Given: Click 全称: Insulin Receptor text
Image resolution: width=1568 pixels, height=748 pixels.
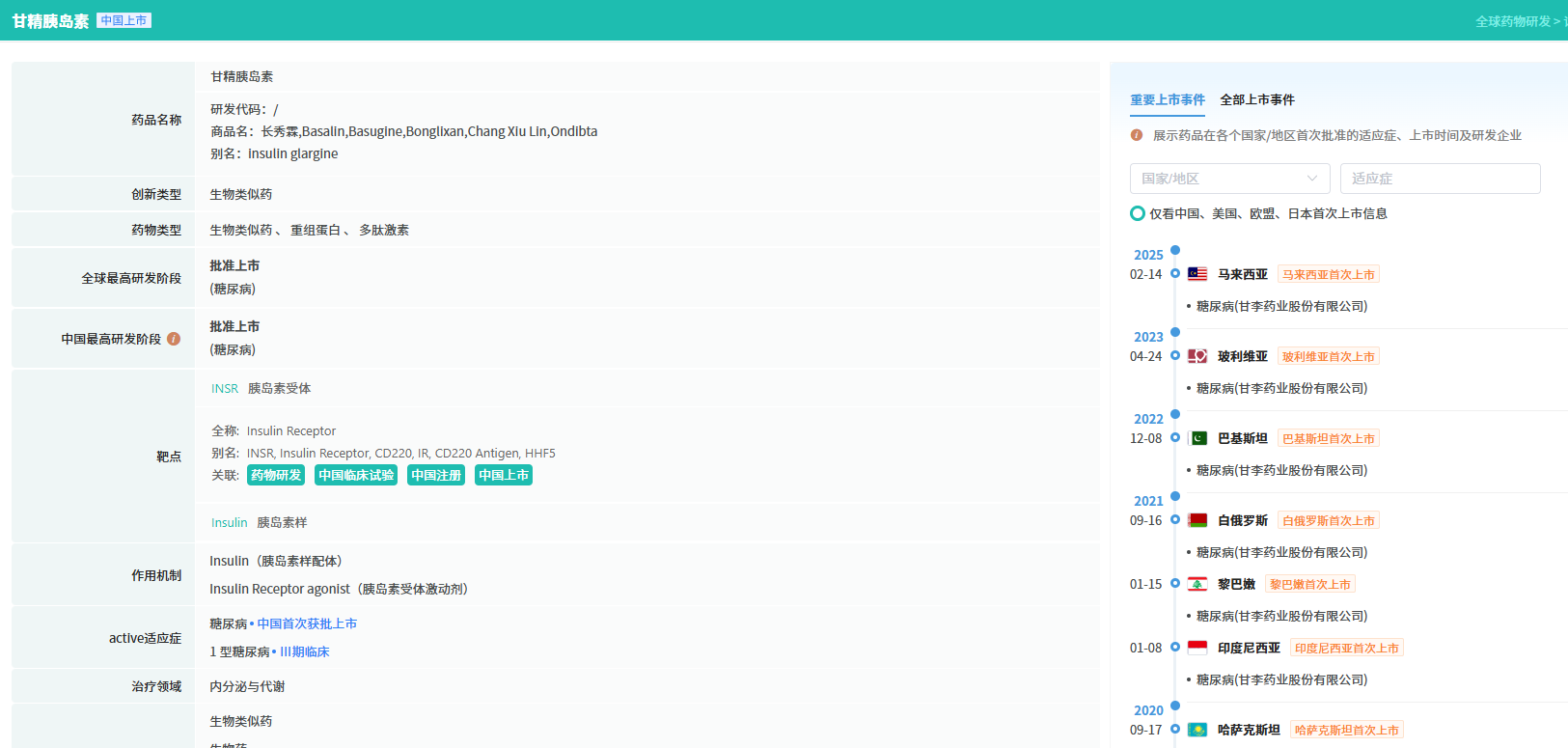Looking at the screenshot, I should [274, 430].
